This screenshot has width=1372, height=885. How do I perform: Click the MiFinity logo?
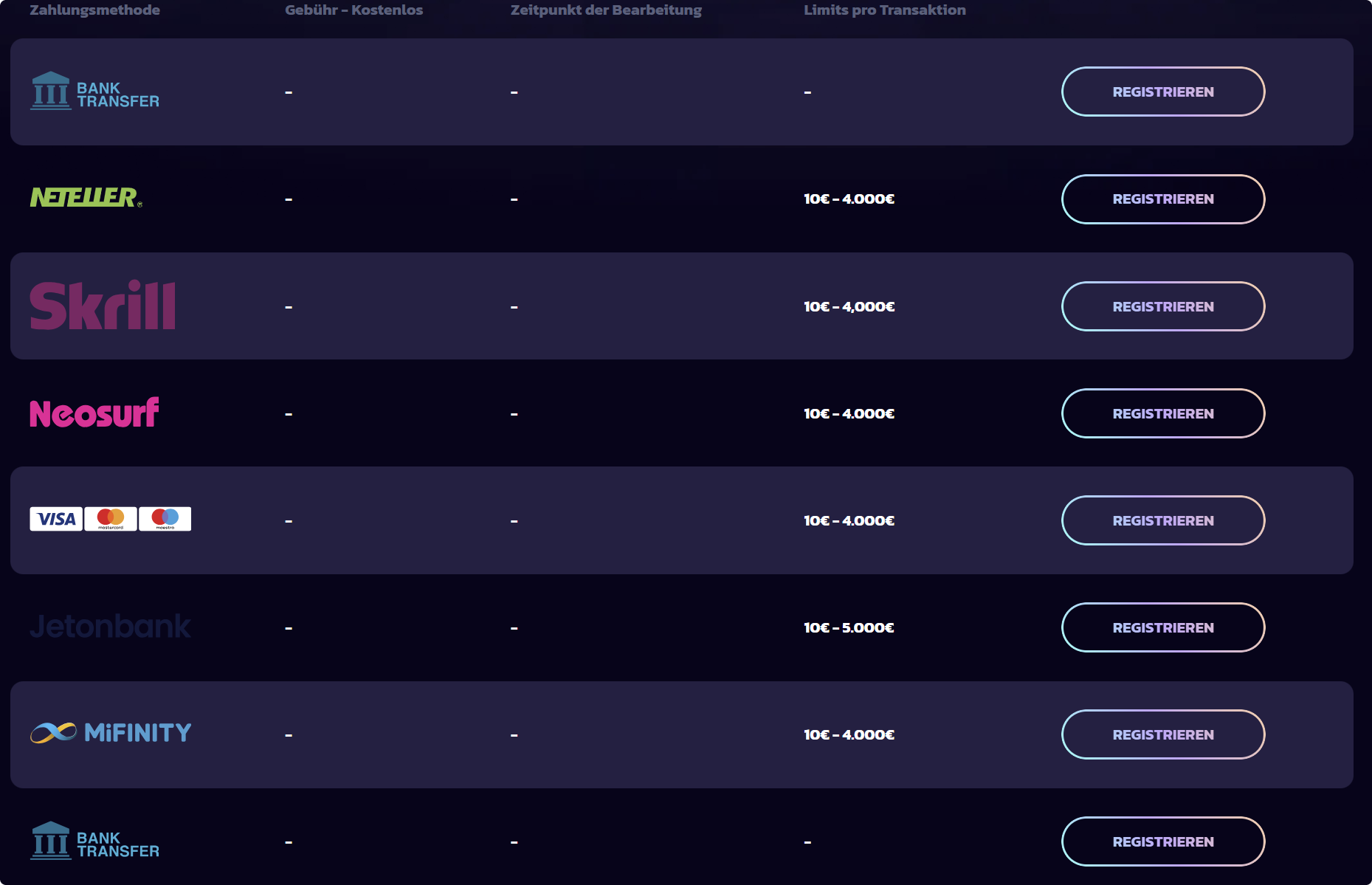pos(111,732)
